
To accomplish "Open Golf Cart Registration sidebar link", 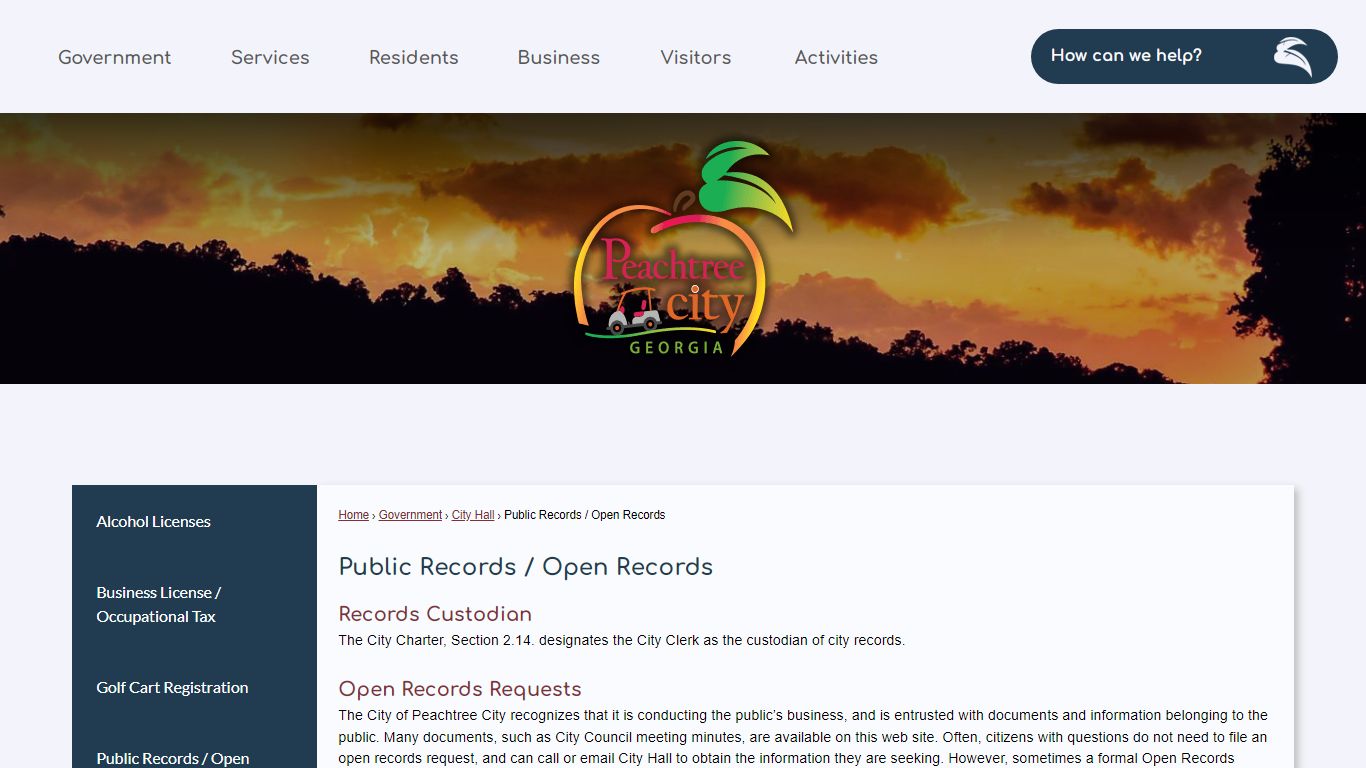I will [194, 687].
